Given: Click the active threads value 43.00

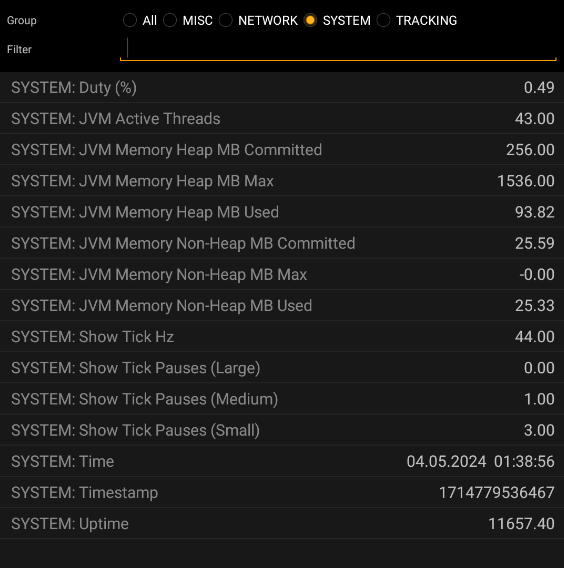Looking at the screenshot, I should coord(535,118).
